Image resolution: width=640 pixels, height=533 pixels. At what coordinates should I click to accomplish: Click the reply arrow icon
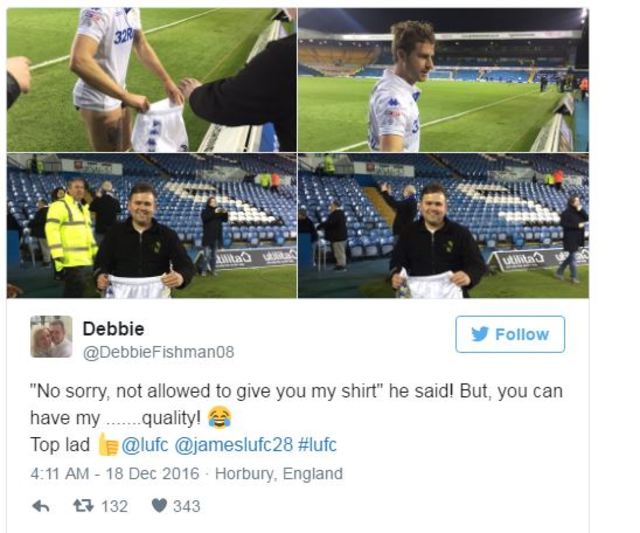[41, 506]
